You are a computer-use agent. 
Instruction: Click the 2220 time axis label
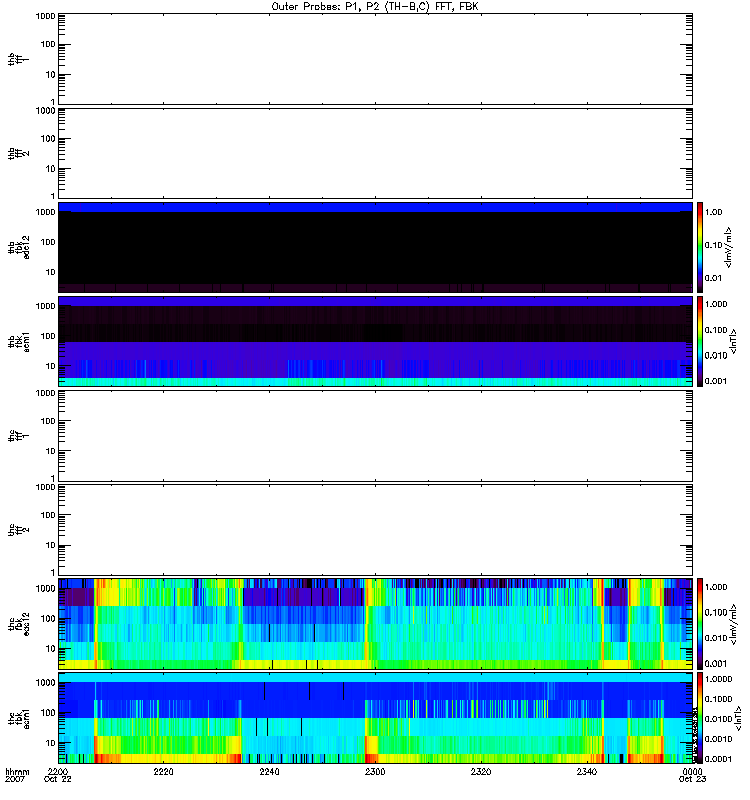[x=164, y=773]
